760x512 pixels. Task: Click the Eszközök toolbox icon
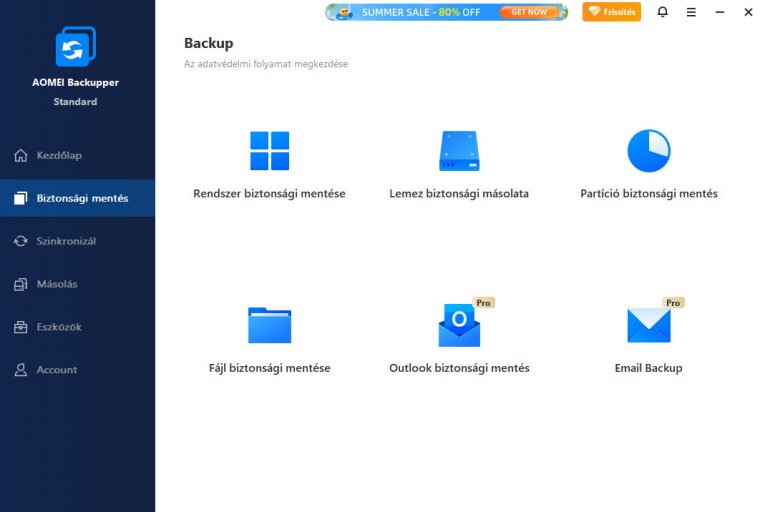point(20,327)
